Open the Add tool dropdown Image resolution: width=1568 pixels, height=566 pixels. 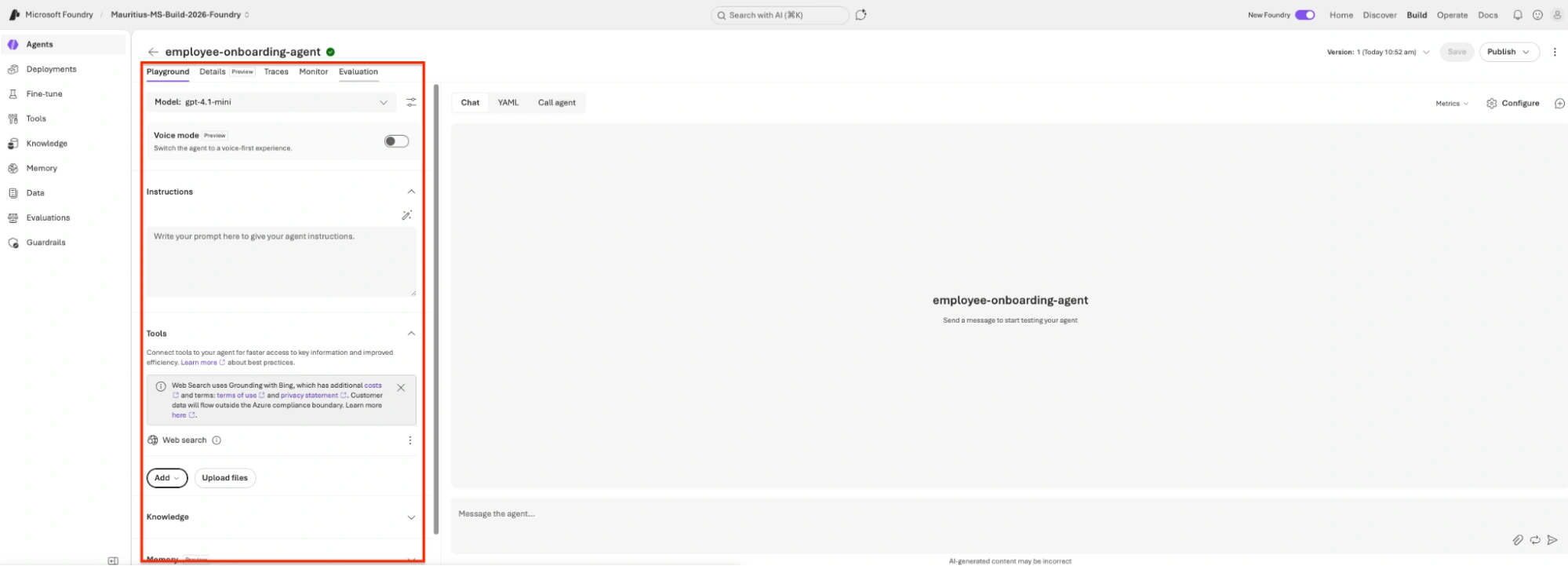tap(167, 478)
